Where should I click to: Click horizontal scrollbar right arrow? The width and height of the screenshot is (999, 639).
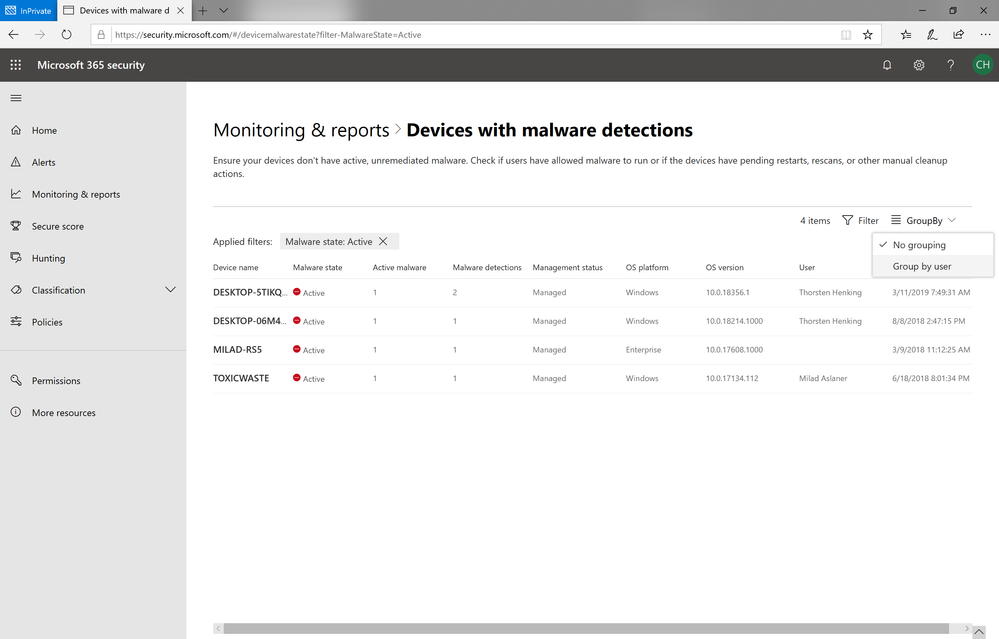point(967,629)
